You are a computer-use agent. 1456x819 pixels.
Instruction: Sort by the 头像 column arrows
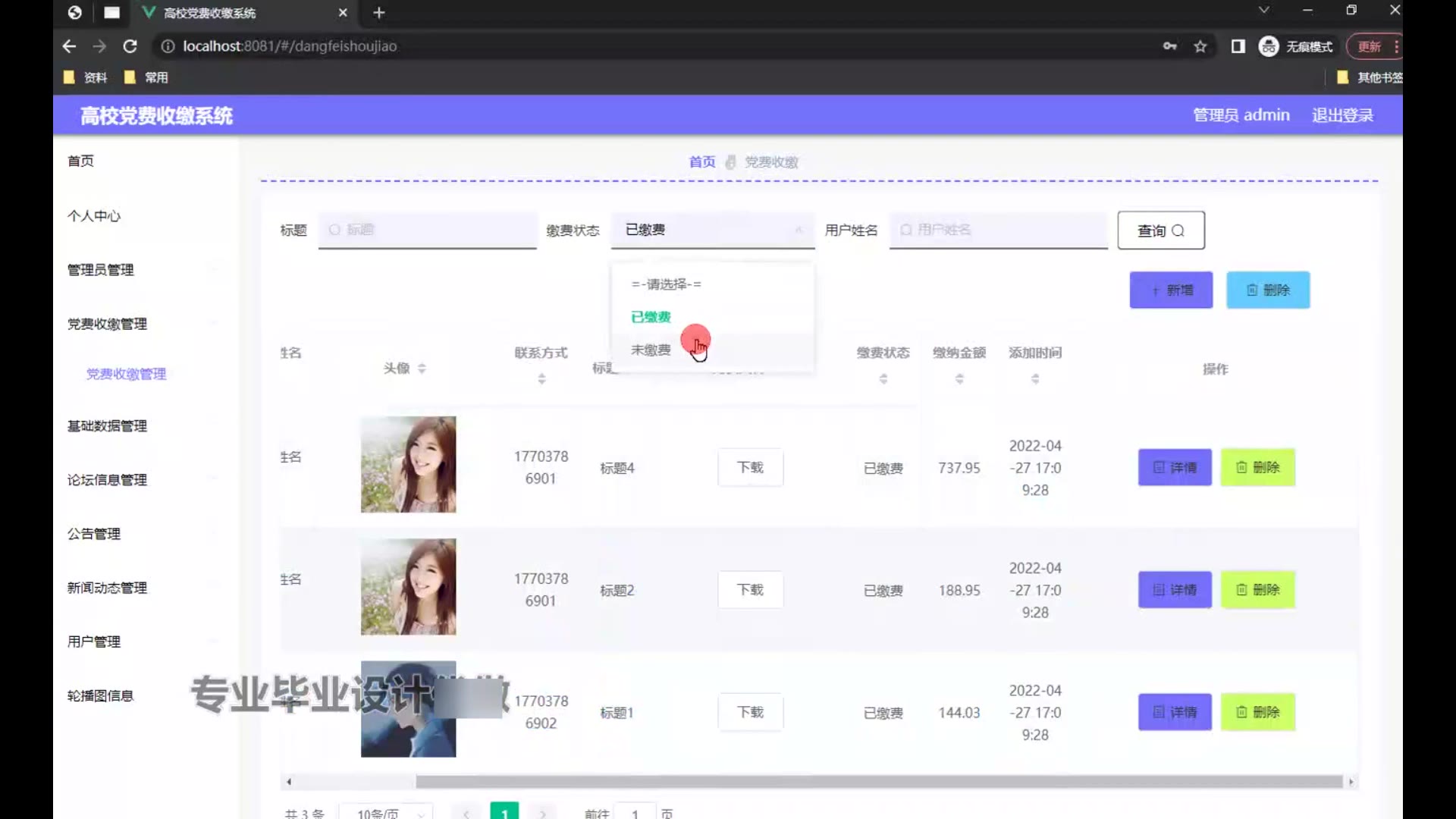tap(422, 369)
